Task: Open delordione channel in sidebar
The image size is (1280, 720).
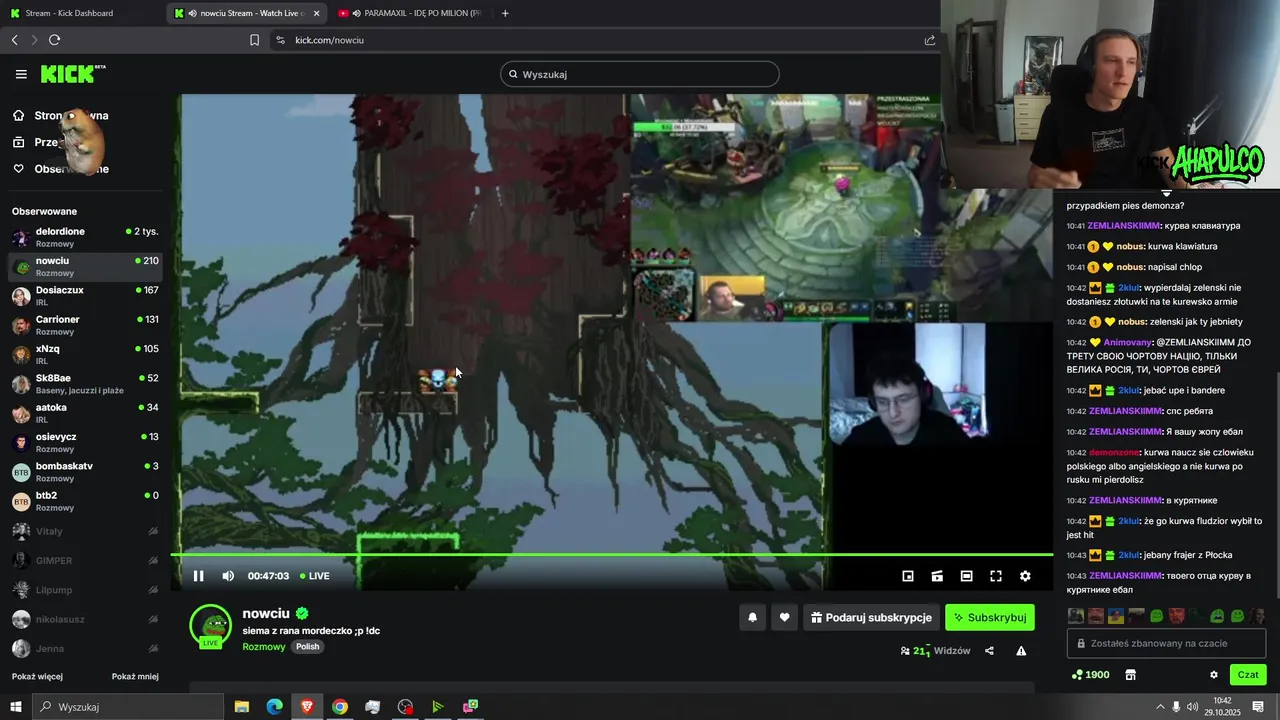Action: click(85, 237)
